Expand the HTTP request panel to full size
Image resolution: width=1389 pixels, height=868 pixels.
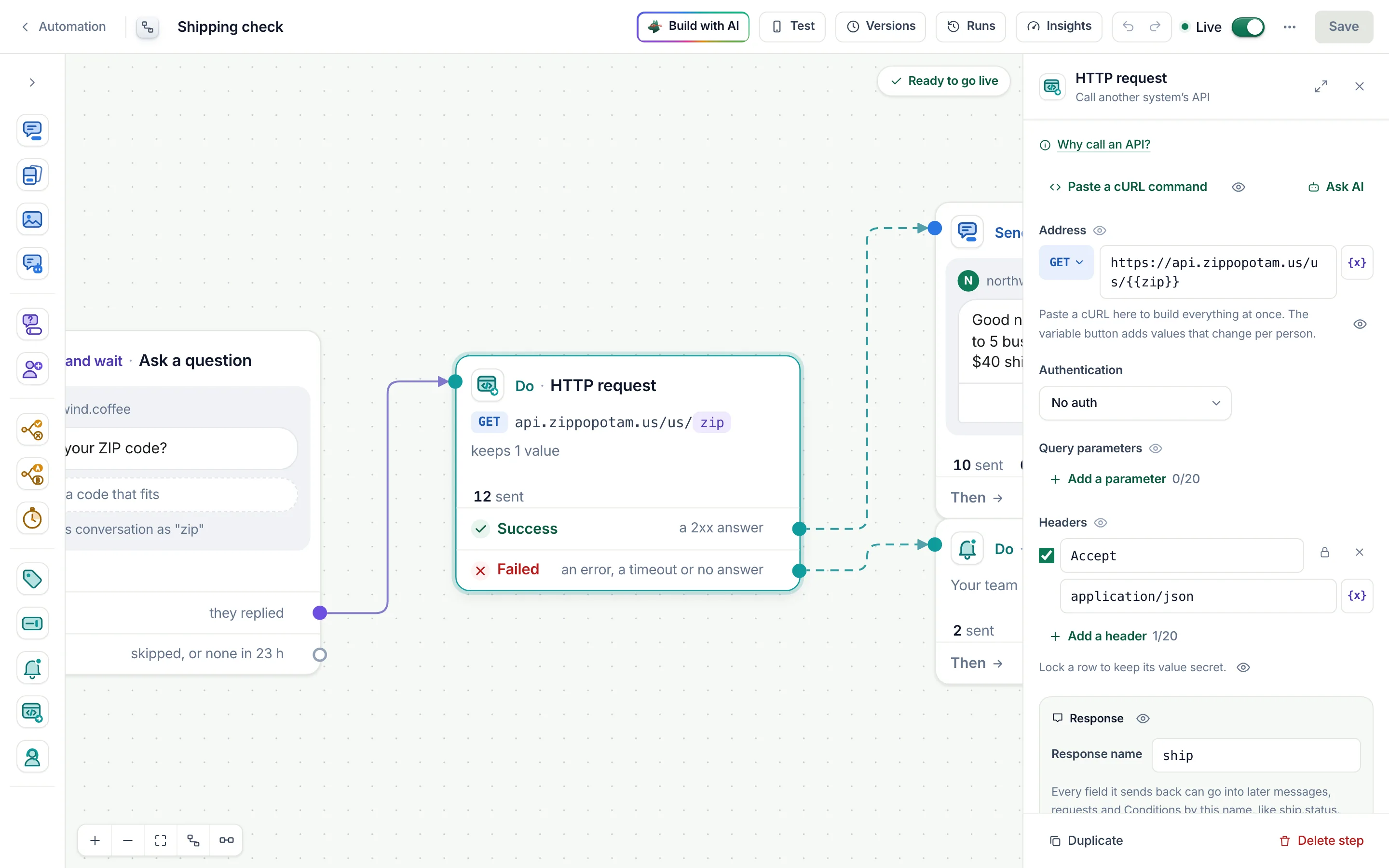tap(1321, 87)
